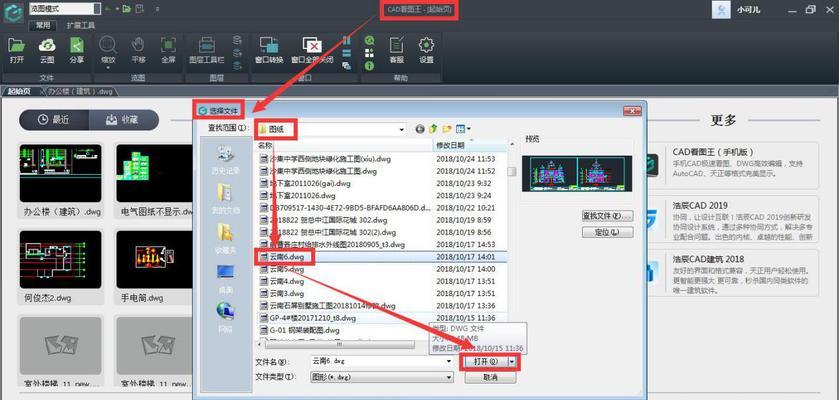
Task: Expand the 文件类型 dropdown
Action: [449, 377]
